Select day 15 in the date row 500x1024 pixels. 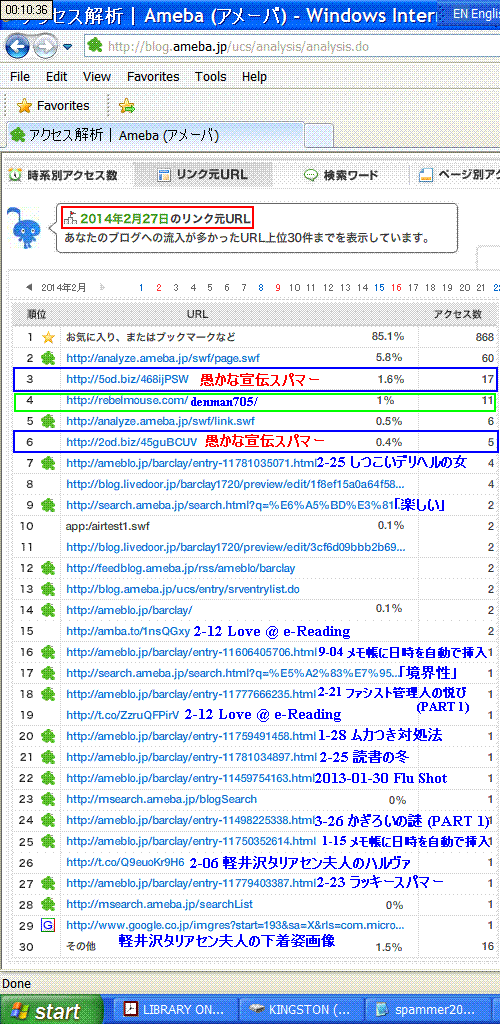pos(379,287)
